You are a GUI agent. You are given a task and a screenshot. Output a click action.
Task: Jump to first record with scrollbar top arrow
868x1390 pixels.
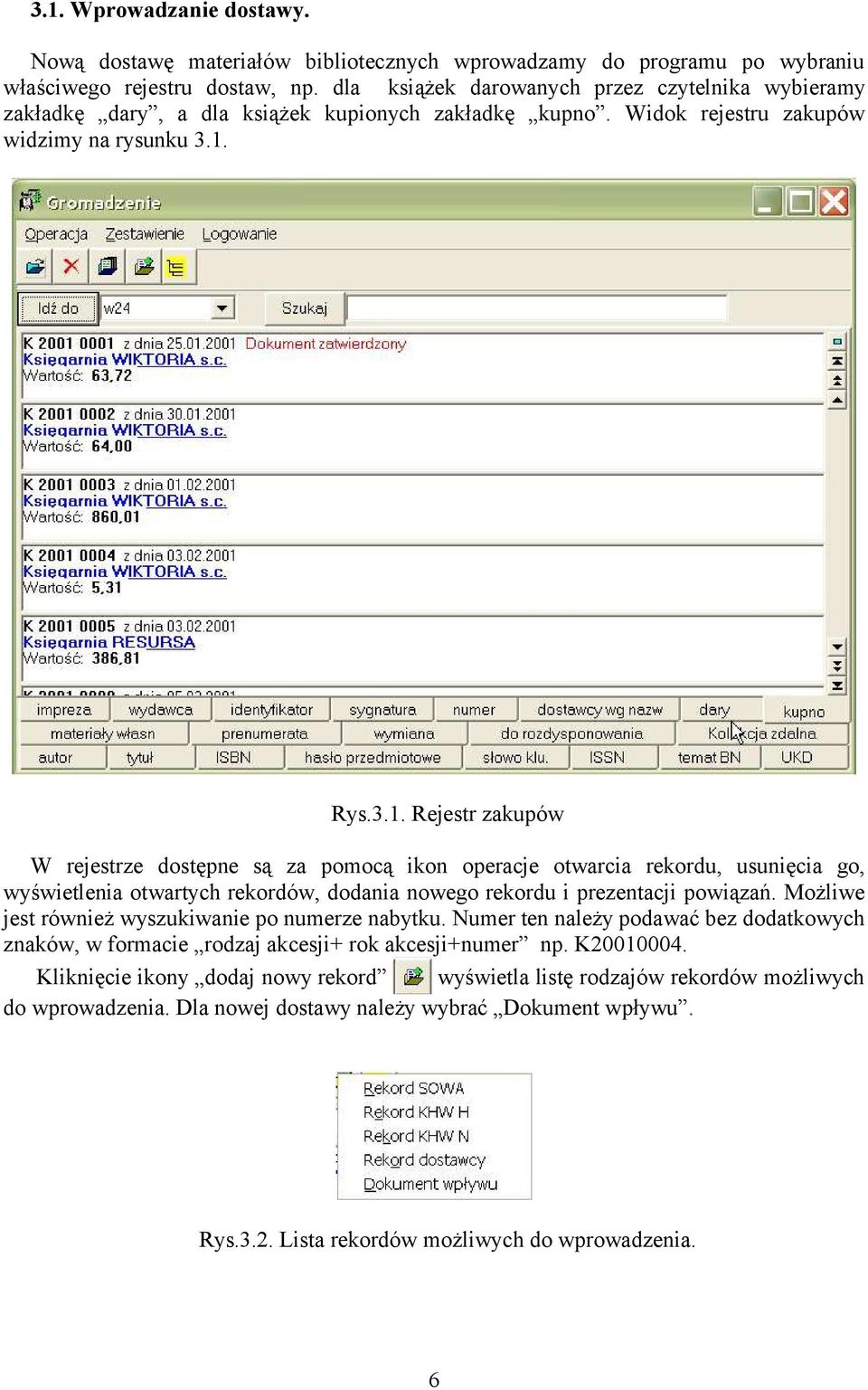pos(837,361)
